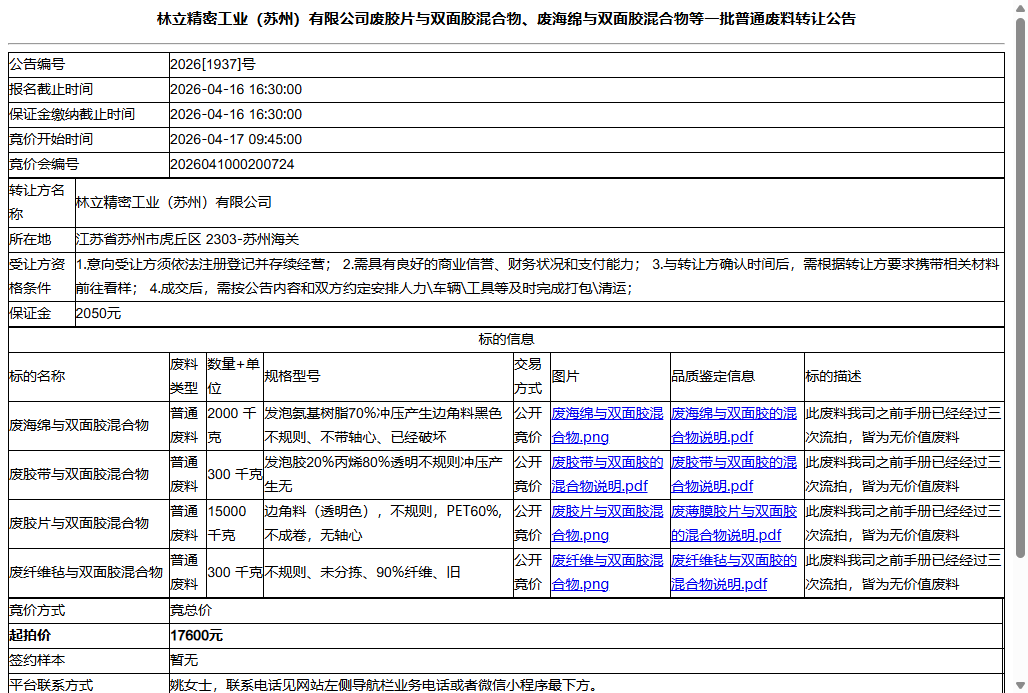Click the vertical scrollbar thumb
1028x693 pixels.
click(1020, 288)
